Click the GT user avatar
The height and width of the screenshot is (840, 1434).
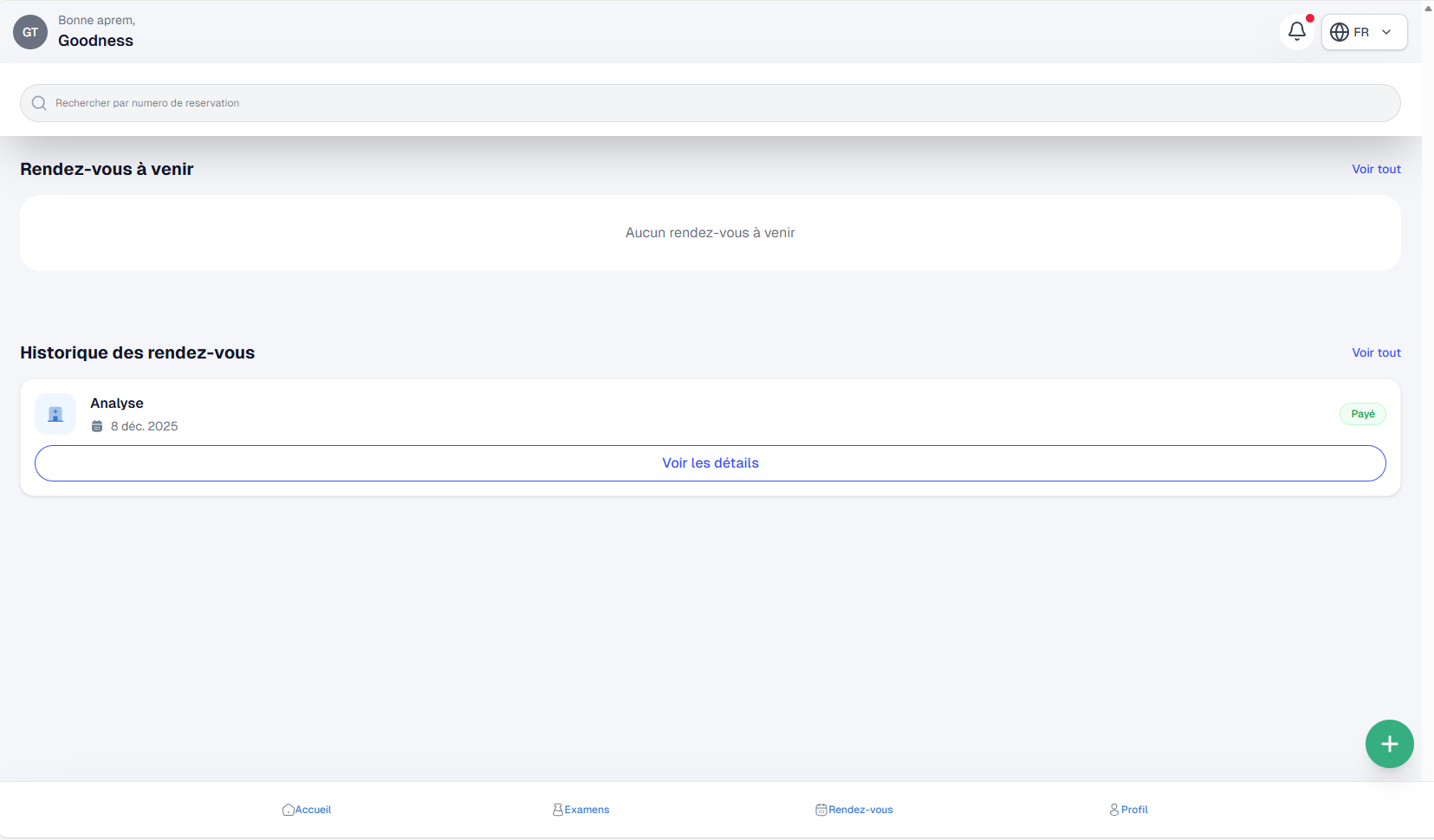point(30,32)
